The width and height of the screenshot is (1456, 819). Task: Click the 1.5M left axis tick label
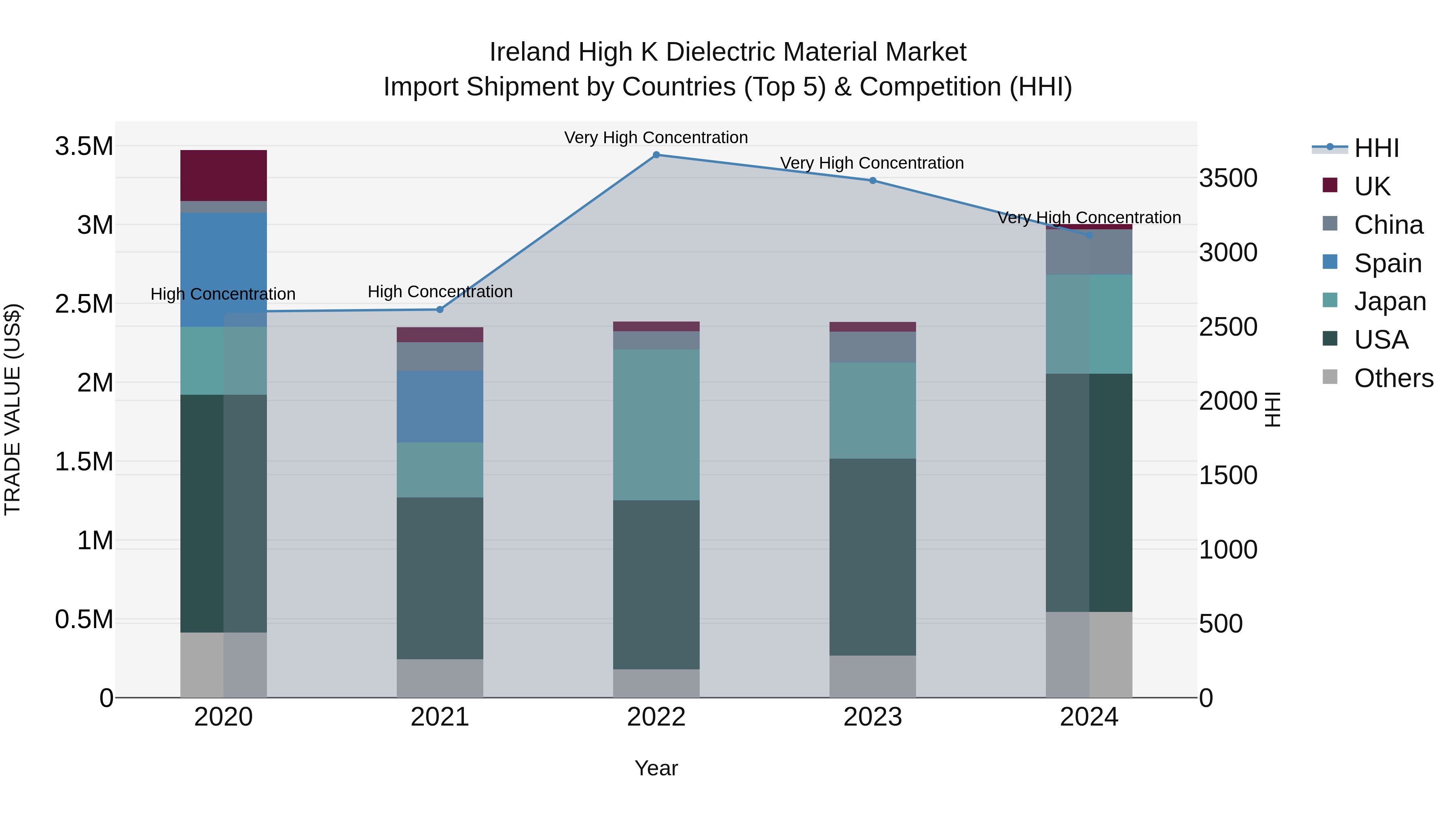tap(84, 462)
